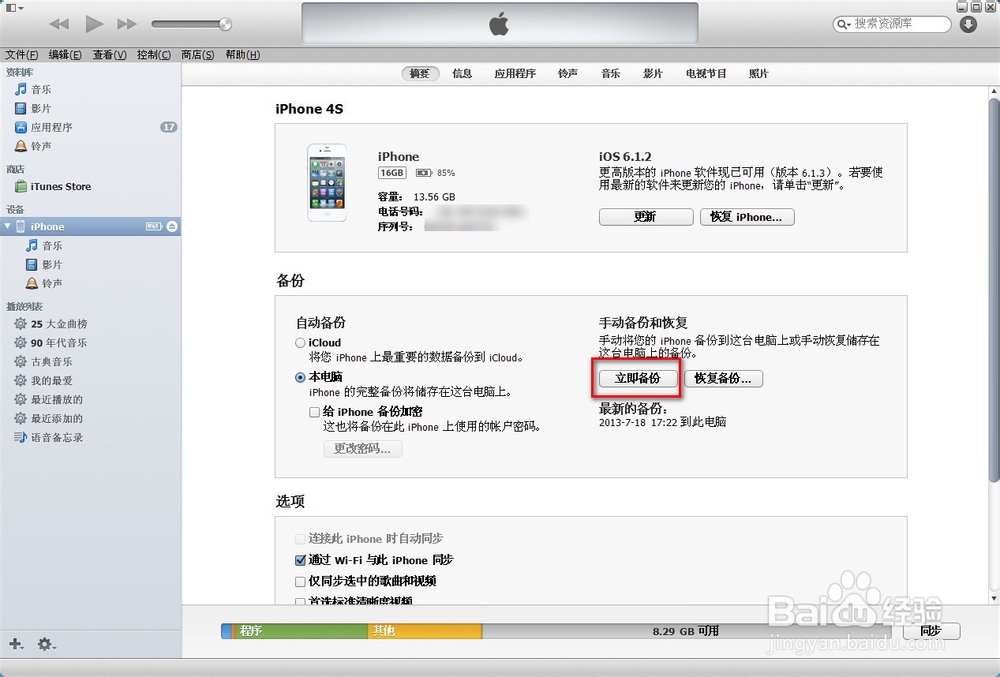The image size is (1000, 677).
Task: Open the gear menu at bottom left
Action: click(46, 645)
